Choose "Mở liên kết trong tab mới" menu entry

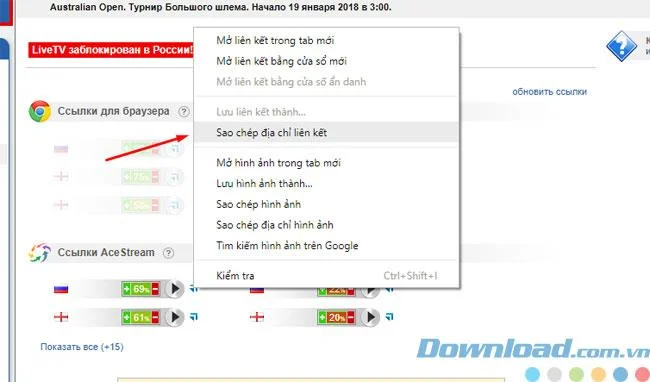pos(327,41)
